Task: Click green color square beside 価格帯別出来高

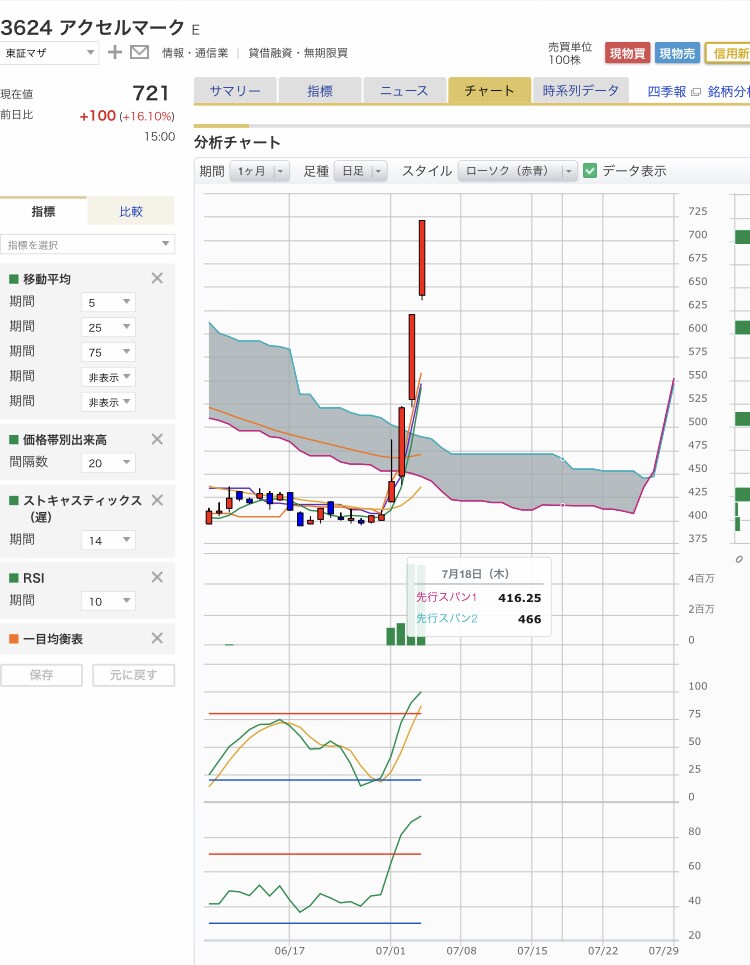Action: (x=14, y=439)
